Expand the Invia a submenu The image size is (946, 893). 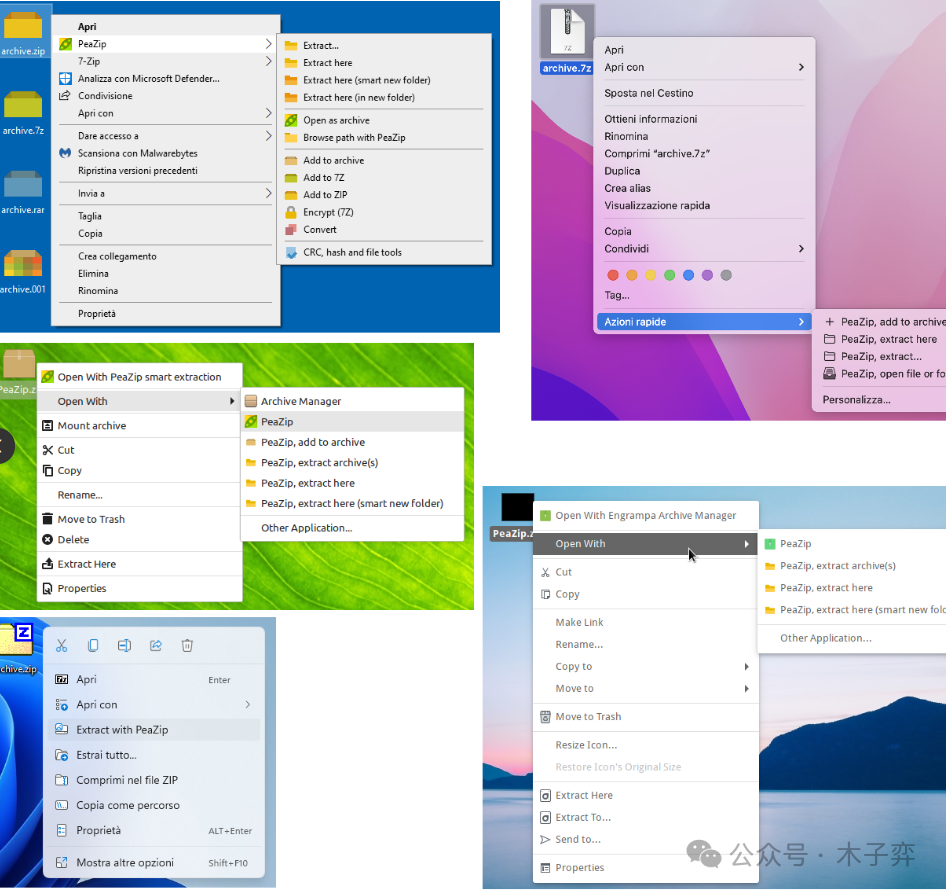click(268, 193)
